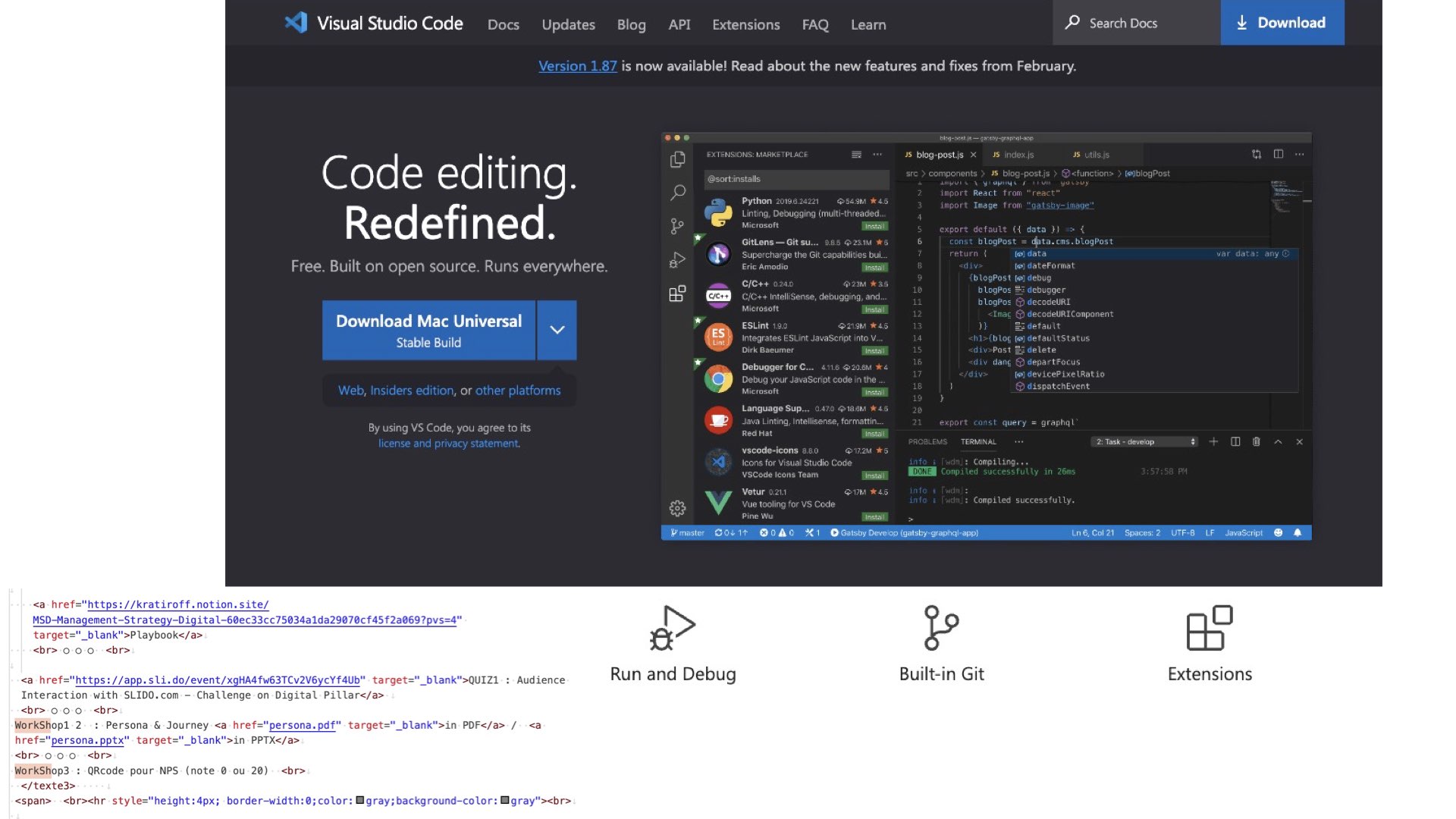Open the API menu item
Screen dimensions: 1456x819
coord(679,24)
